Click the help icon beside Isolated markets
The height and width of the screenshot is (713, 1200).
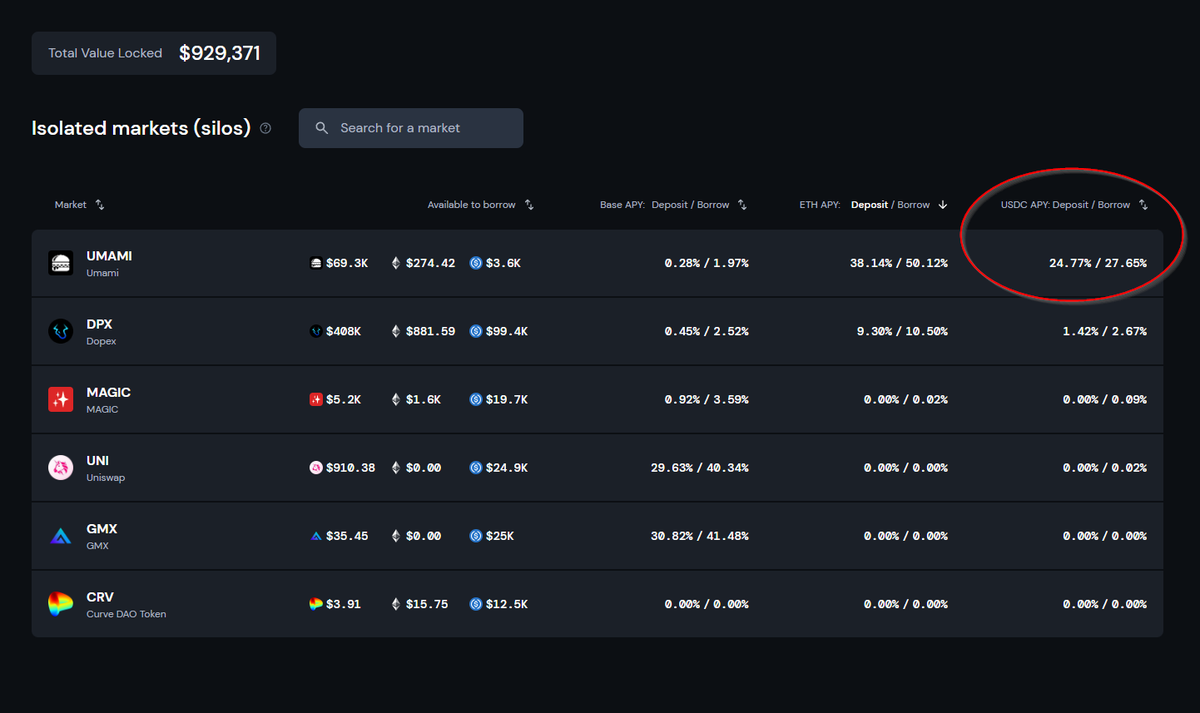(x=265, y=128)
